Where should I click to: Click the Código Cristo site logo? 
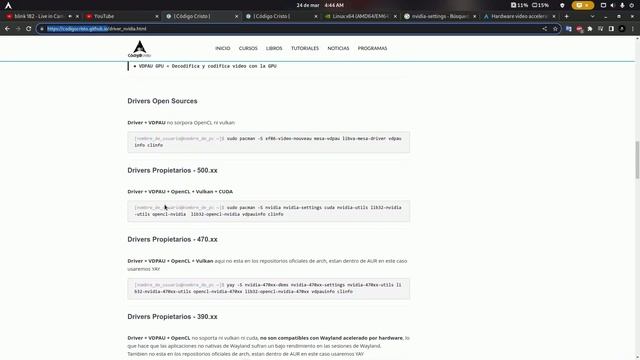click(x=139, y=49)
